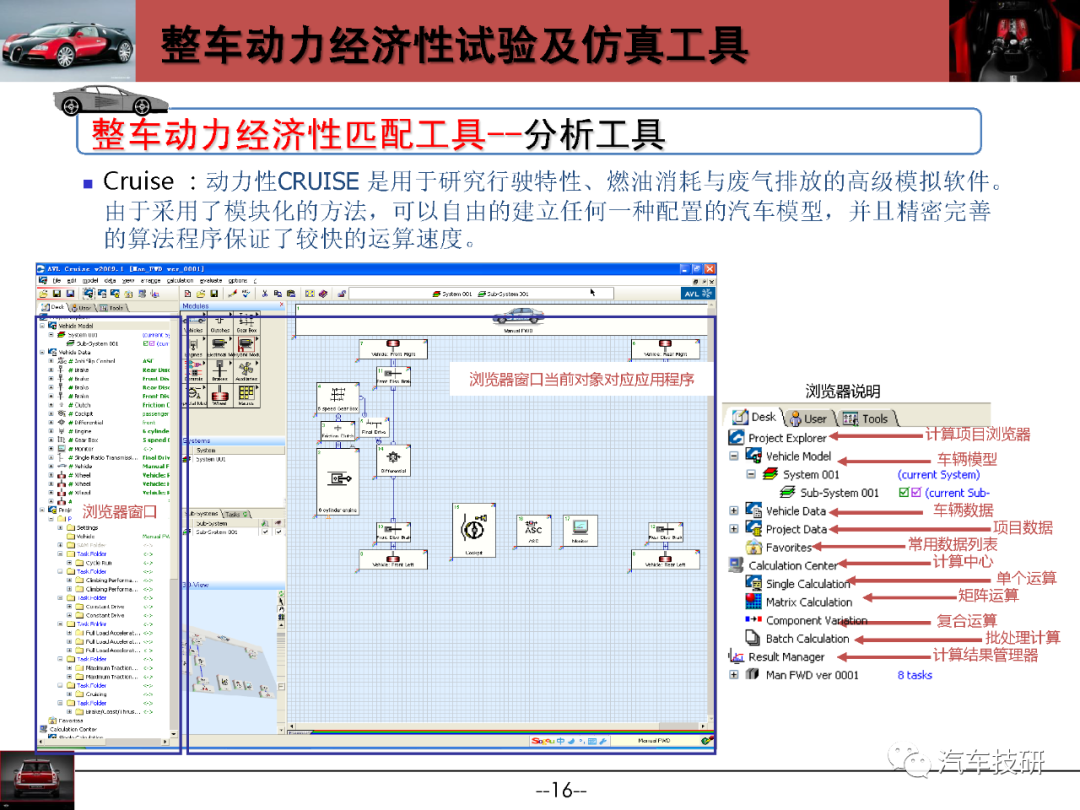Toggle second checkbox in Sub-systems list Sub-System 001 row

(x=278, y=532)
